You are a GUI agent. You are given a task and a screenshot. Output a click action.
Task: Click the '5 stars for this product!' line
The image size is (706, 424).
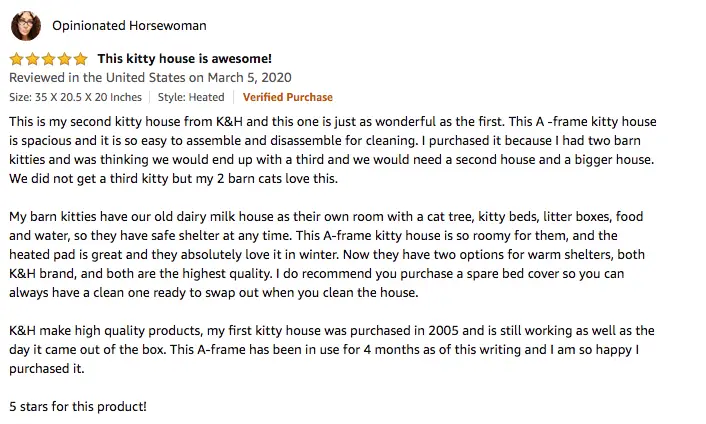click(x=78, y=406)
